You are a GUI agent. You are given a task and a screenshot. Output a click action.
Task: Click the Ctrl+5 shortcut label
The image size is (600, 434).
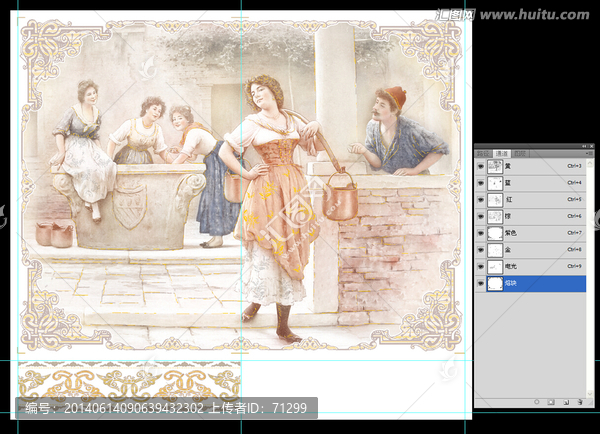point(574,199)
